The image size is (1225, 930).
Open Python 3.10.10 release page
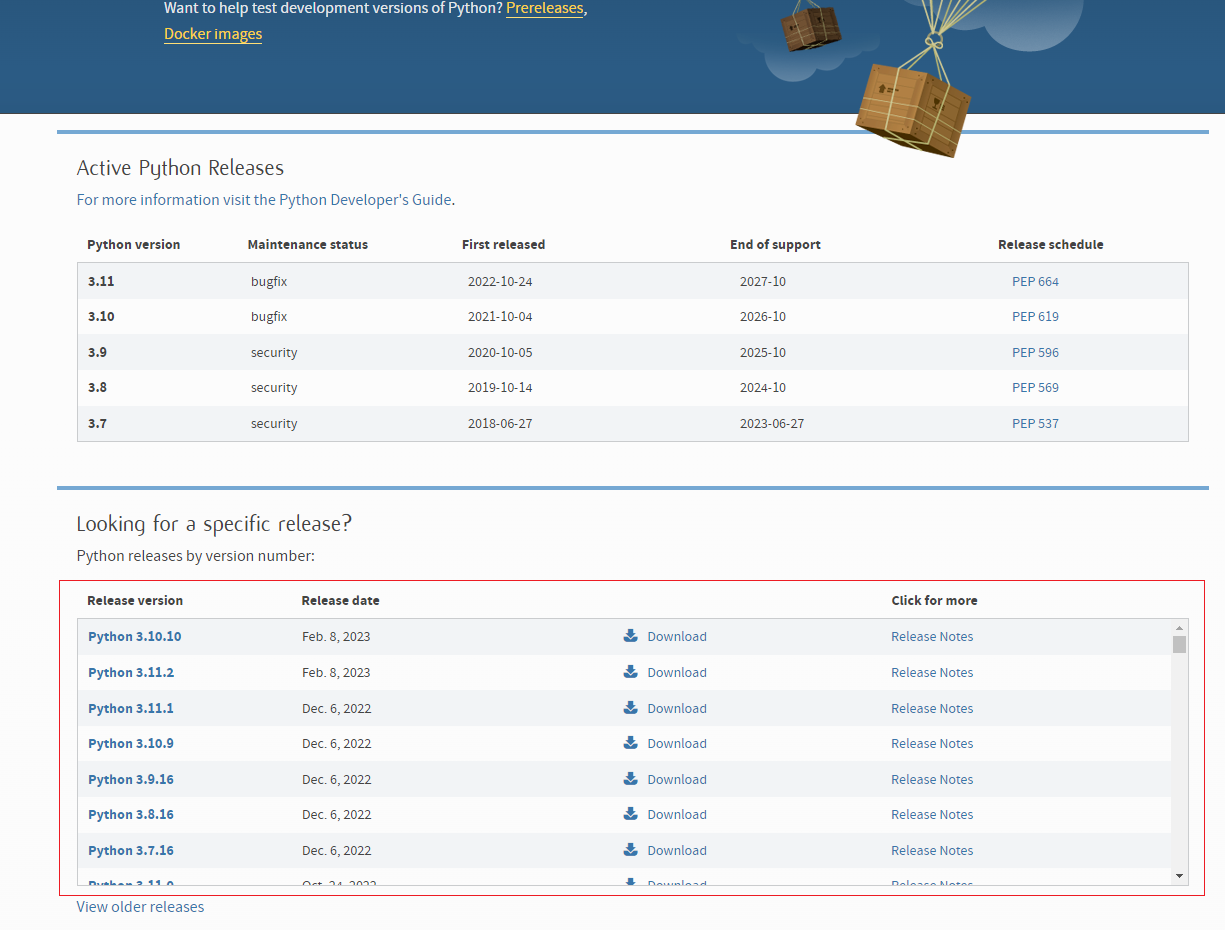[135, 637]
